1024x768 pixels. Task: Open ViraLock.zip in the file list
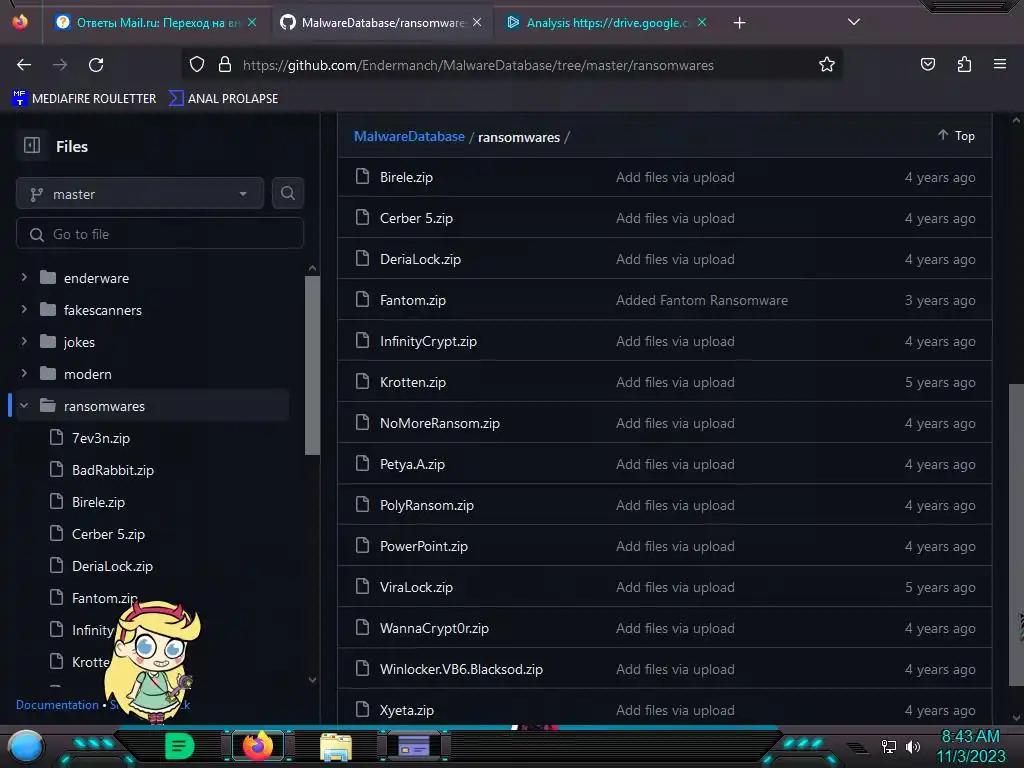416,587
